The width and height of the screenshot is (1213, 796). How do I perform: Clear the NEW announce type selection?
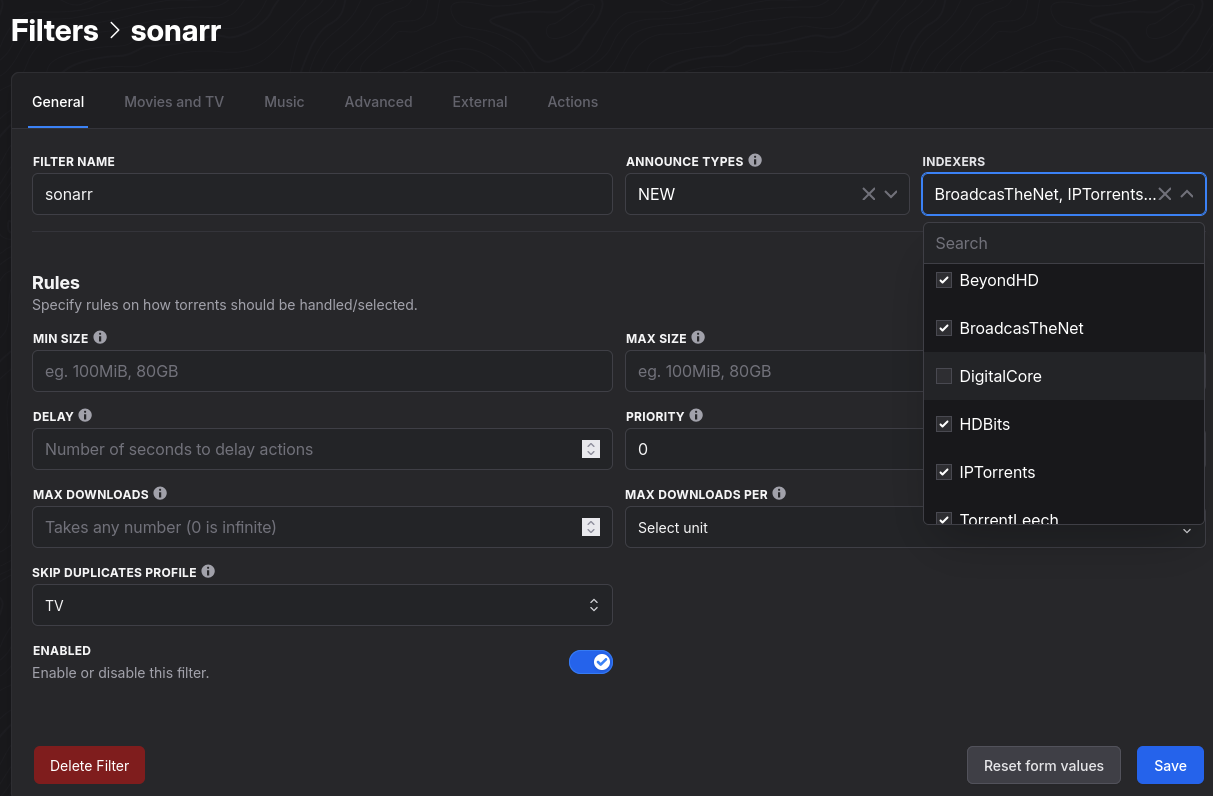pyautogui.click(x=869, y=194)
